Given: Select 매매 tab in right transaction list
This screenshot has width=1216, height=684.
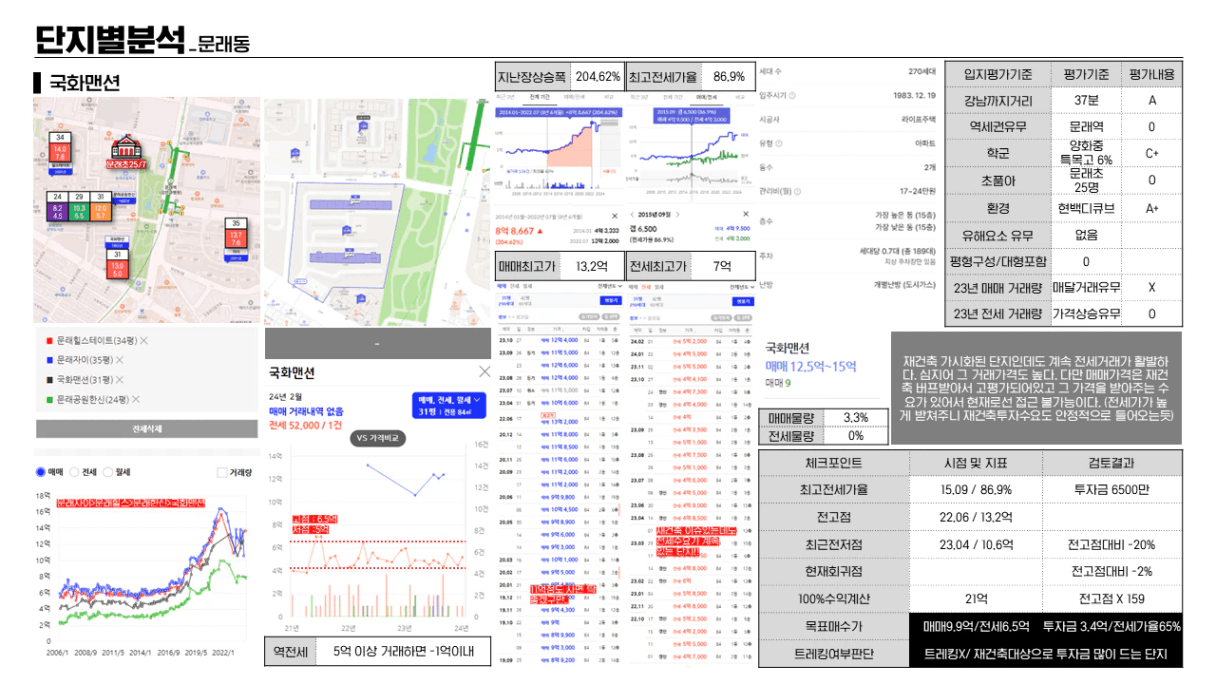Looking at the screenshot, I should 633,287.
